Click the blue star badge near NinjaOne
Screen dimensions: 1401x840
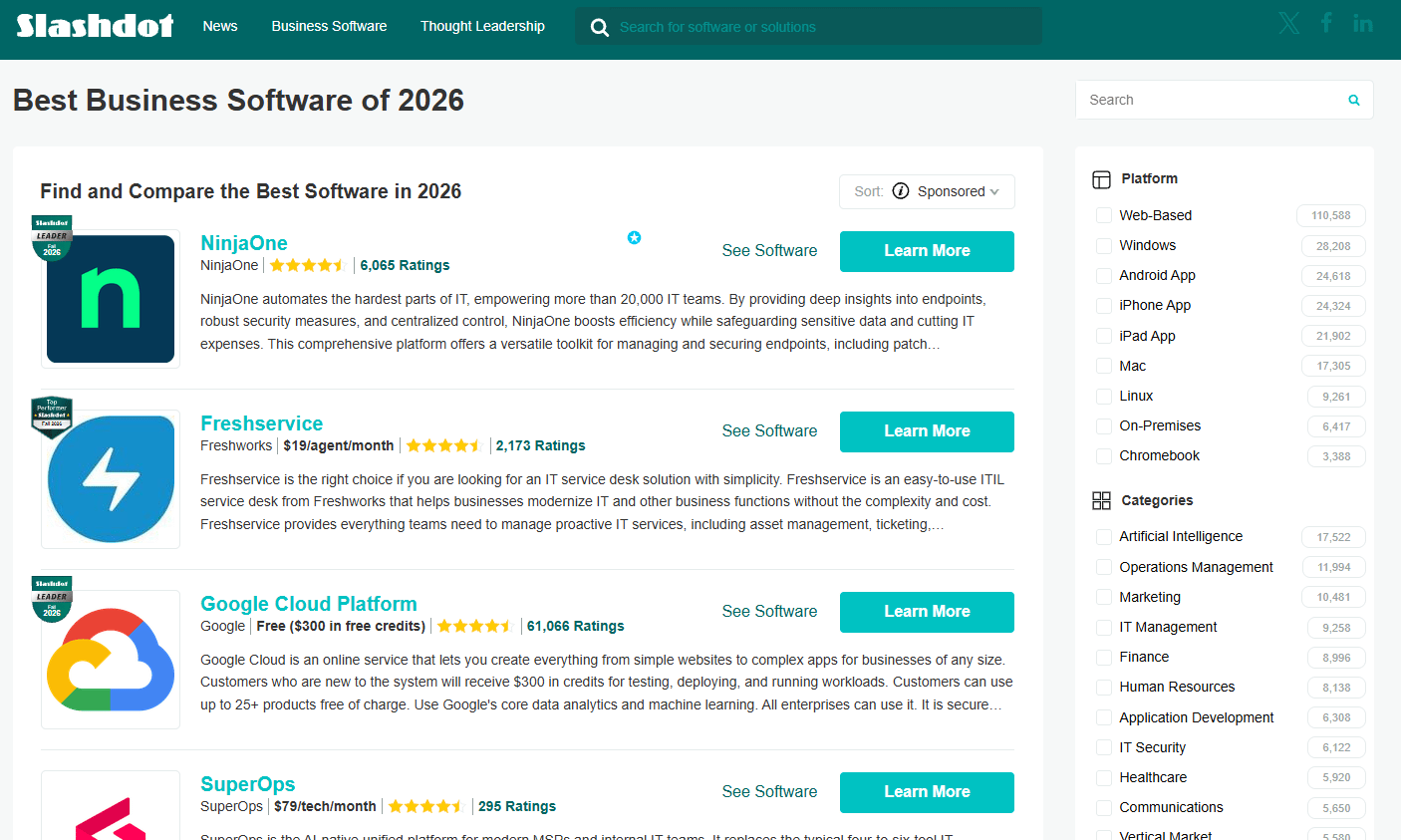[634, 237]
